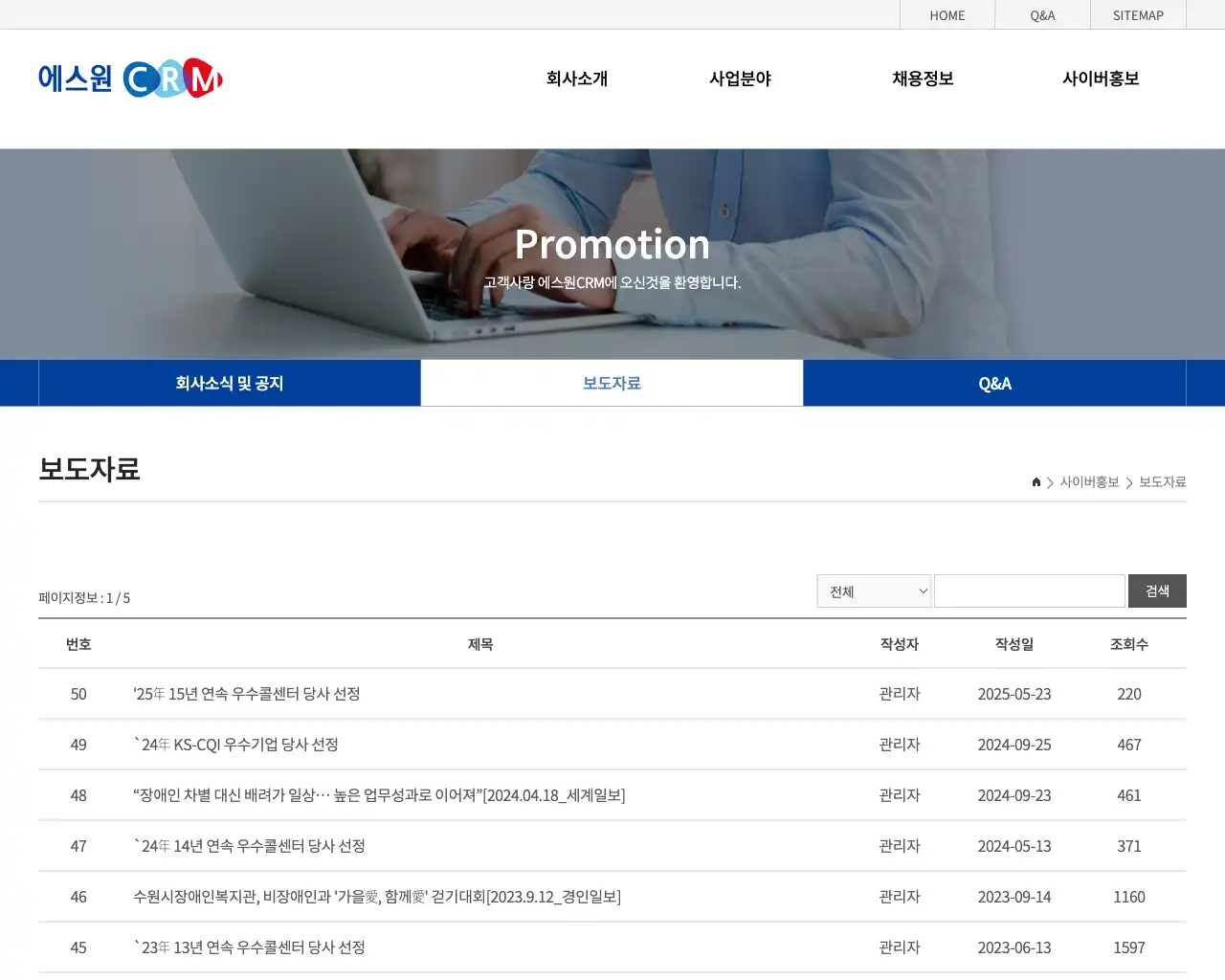The height and width of the screenshot is (980, 1225).
Task: Open the 전체 search category dropdown
Action: (873, 590)
